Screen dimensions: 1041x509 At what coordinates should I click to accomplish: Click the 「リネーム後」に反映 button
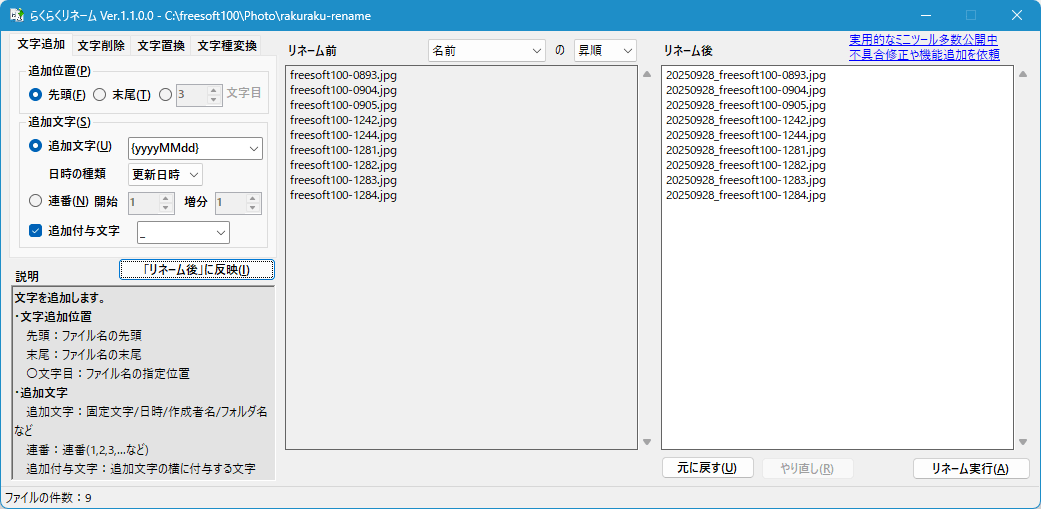pos(196,269)
